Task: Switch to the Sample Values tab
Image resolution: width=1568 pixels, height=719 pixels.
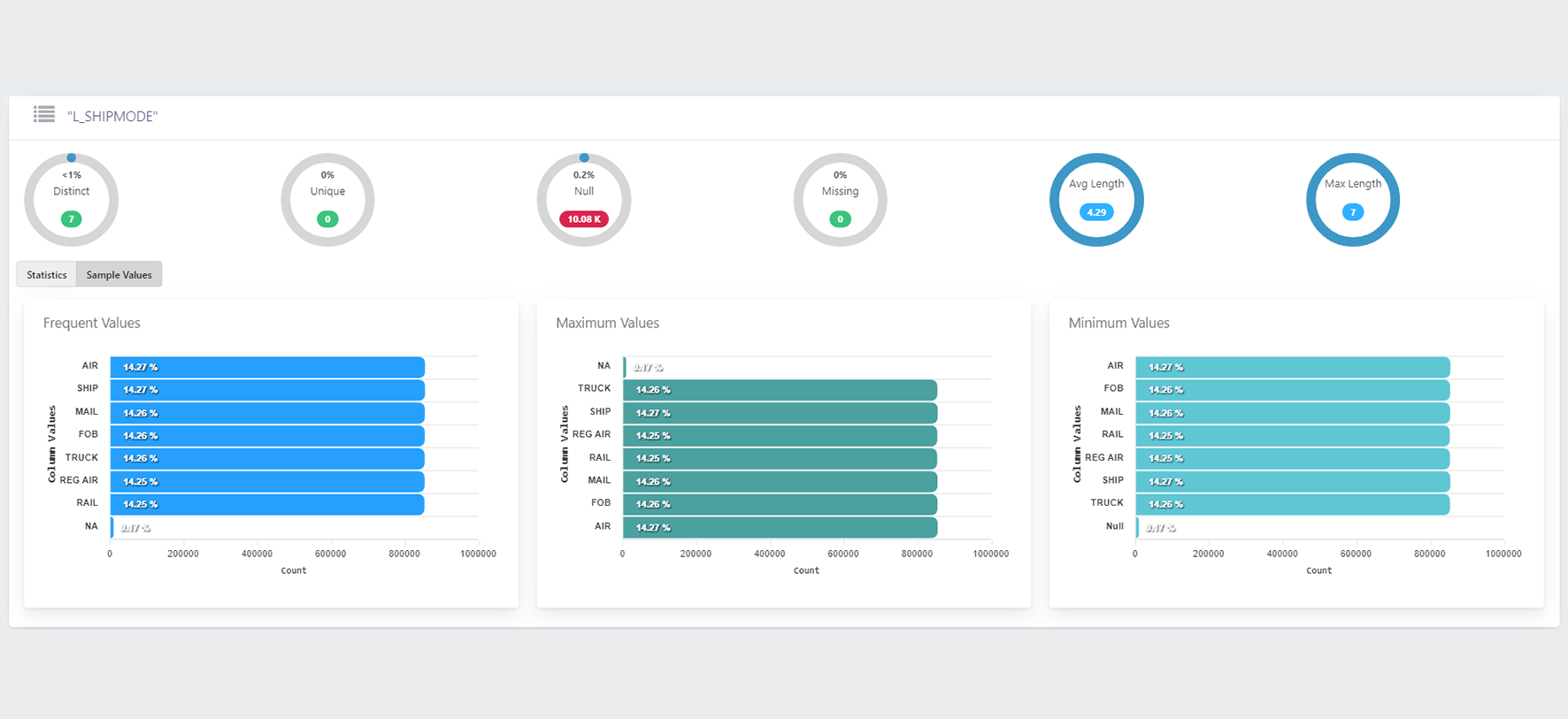Action: click(119, 275)
